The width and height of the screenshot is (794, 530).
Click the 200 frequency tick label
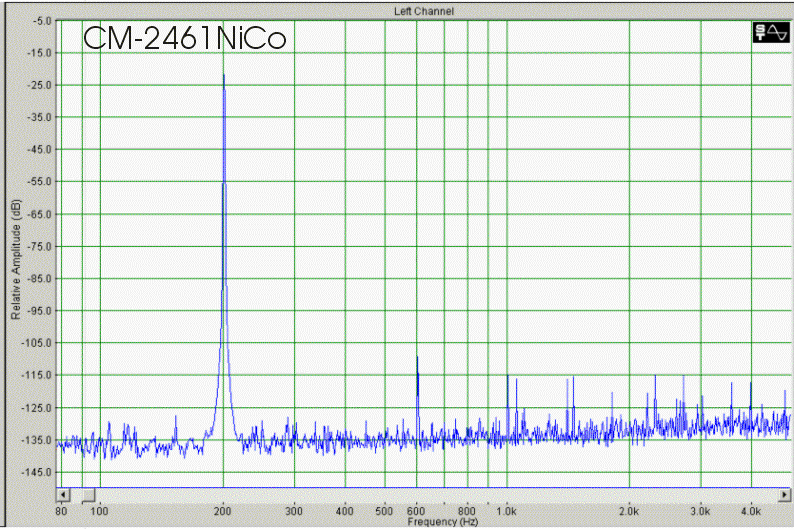[223, 511]
